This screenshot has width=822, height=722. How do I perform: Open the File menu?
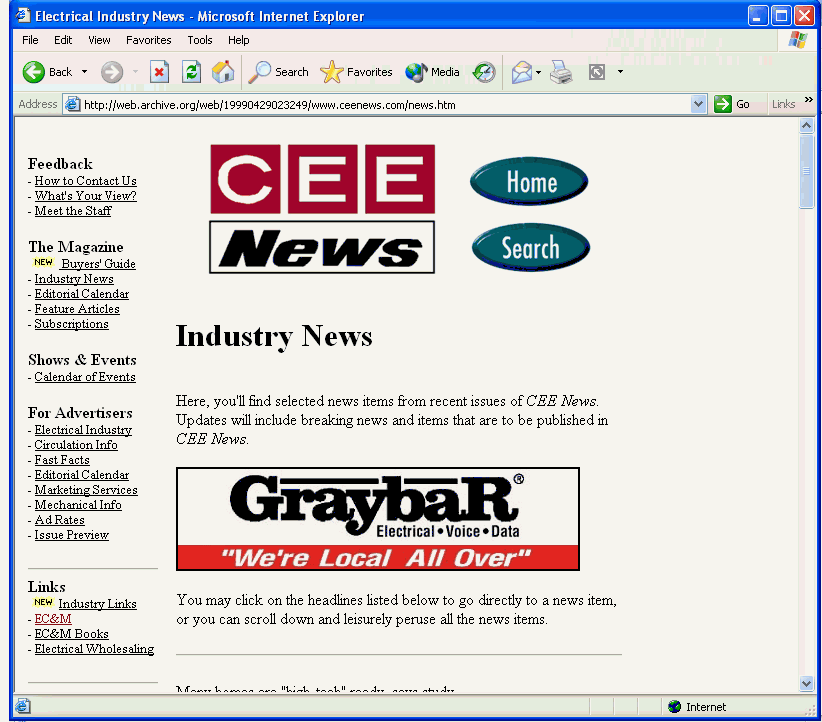click(x=30, y=40)
